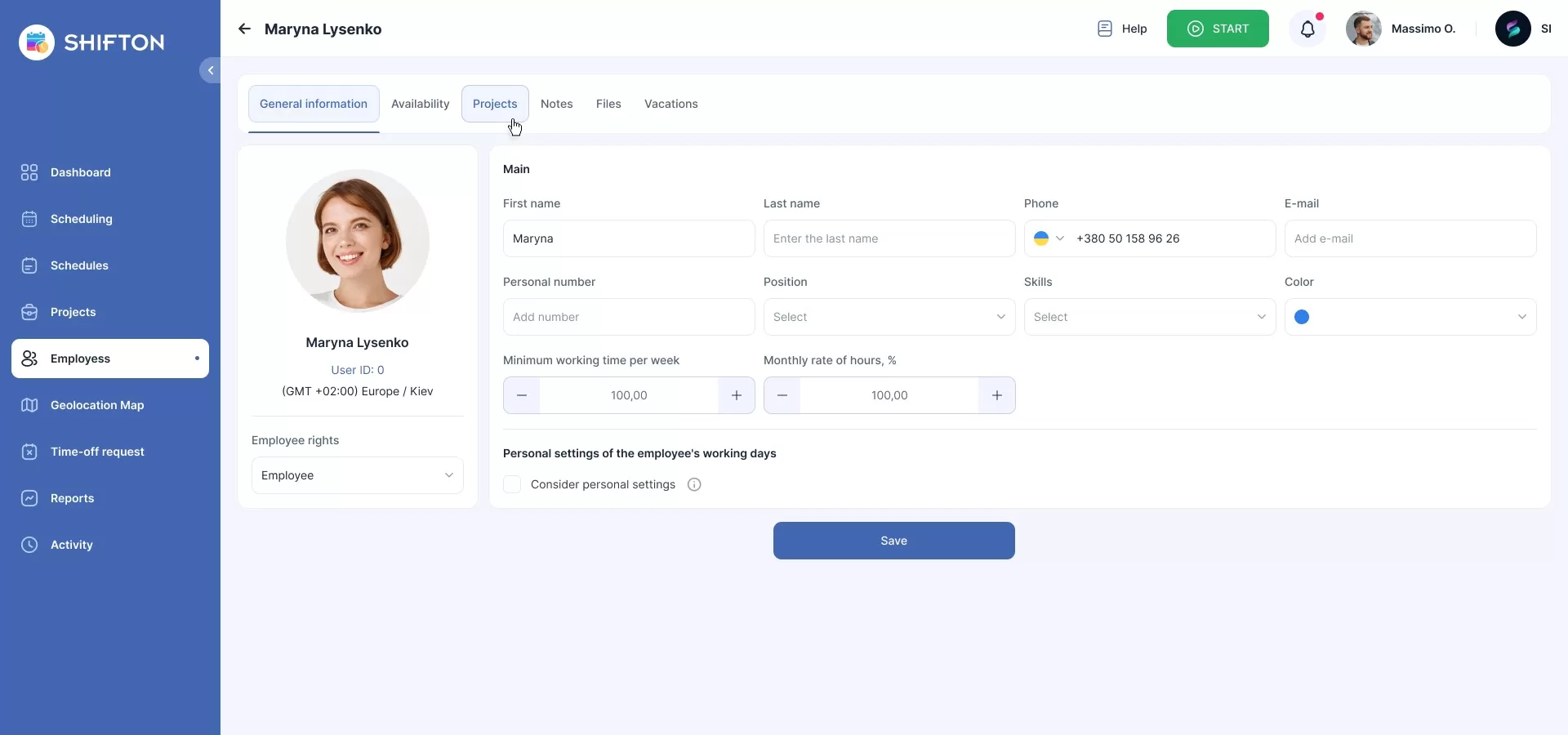Open the Vacations tab

670,104
